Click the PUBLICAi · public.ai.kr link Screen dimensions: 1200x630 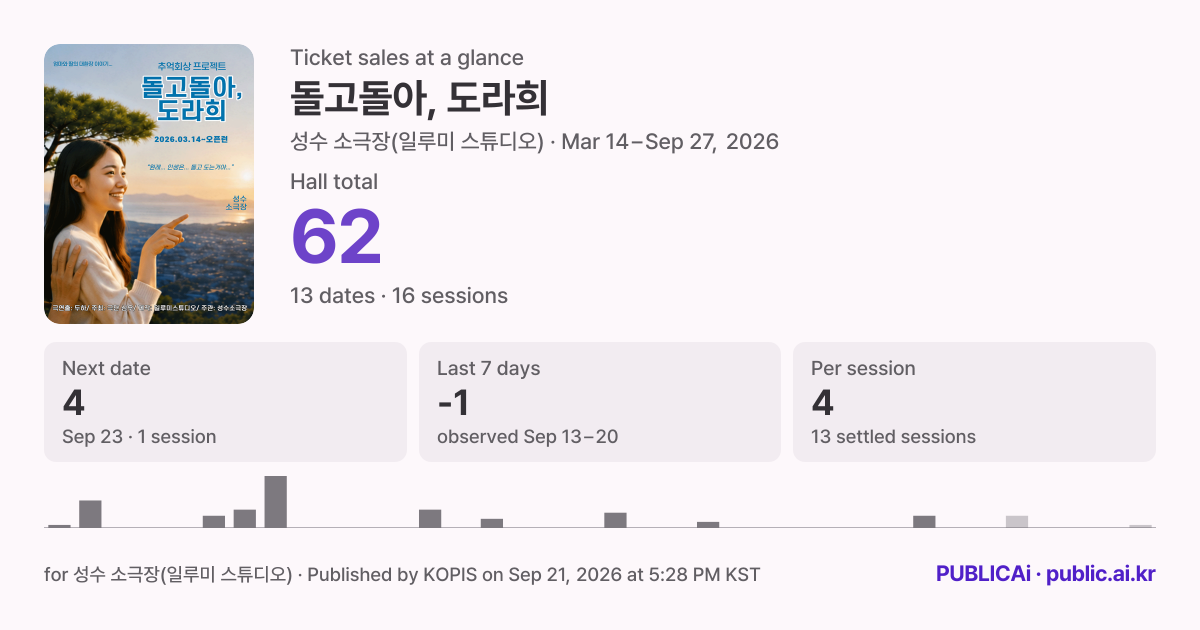[x=1046, y=574]
